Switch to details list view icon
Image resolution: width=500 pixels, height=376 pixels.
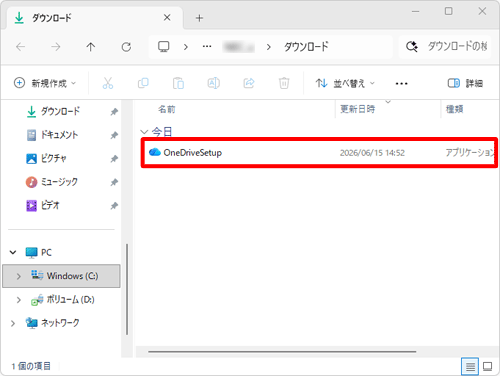[x=470, y=367]
